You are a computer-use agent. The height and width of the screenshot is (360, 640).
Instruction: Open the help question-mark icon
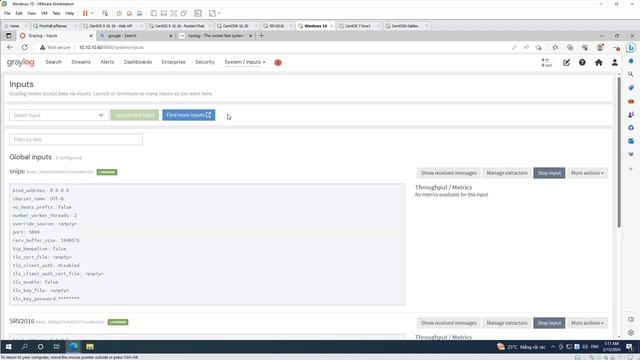[582, 62]
